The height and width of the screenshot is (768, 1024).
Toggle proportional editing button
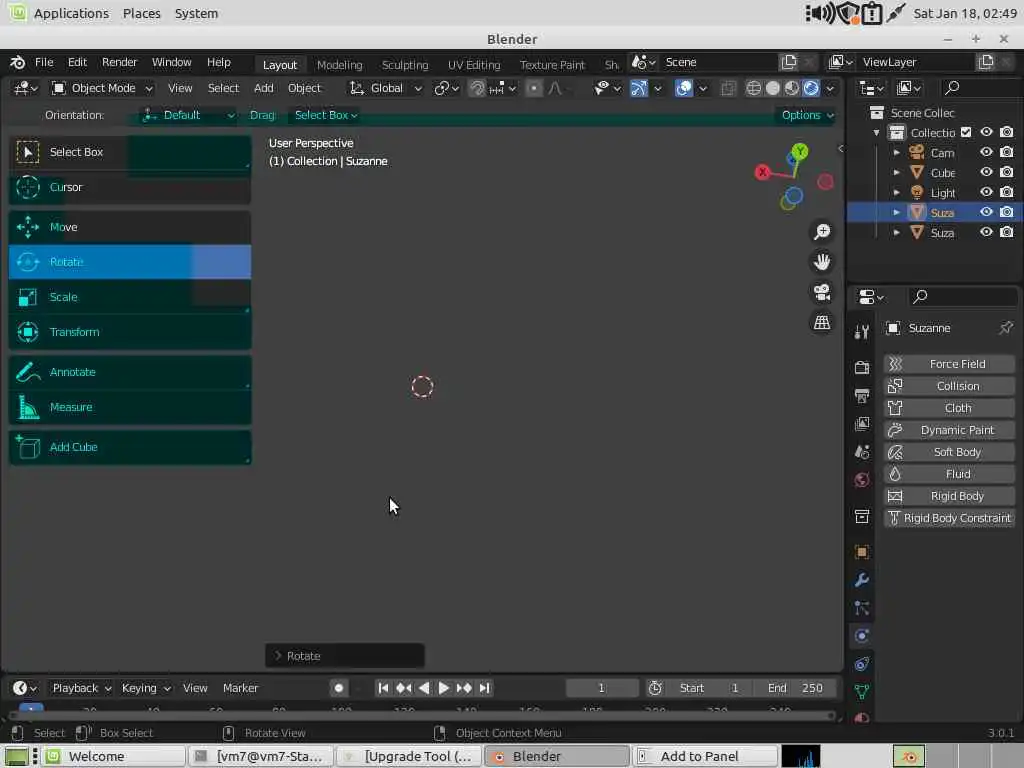534,88
